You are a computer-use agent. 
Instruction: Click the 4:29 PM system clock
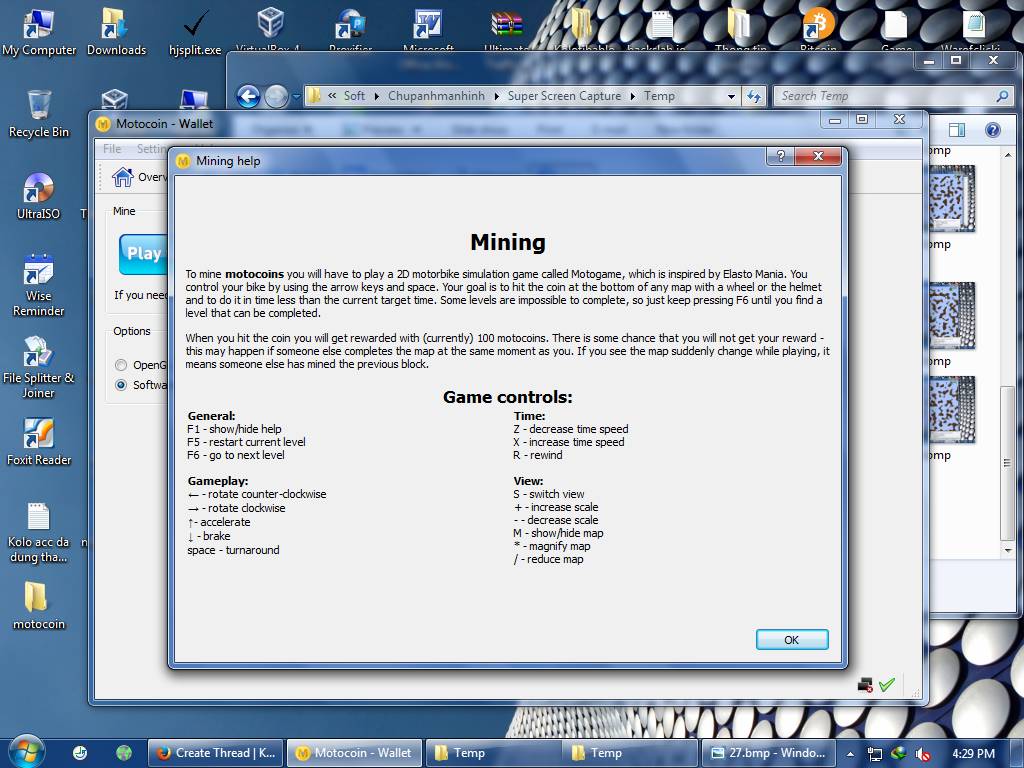click(973, 754)
